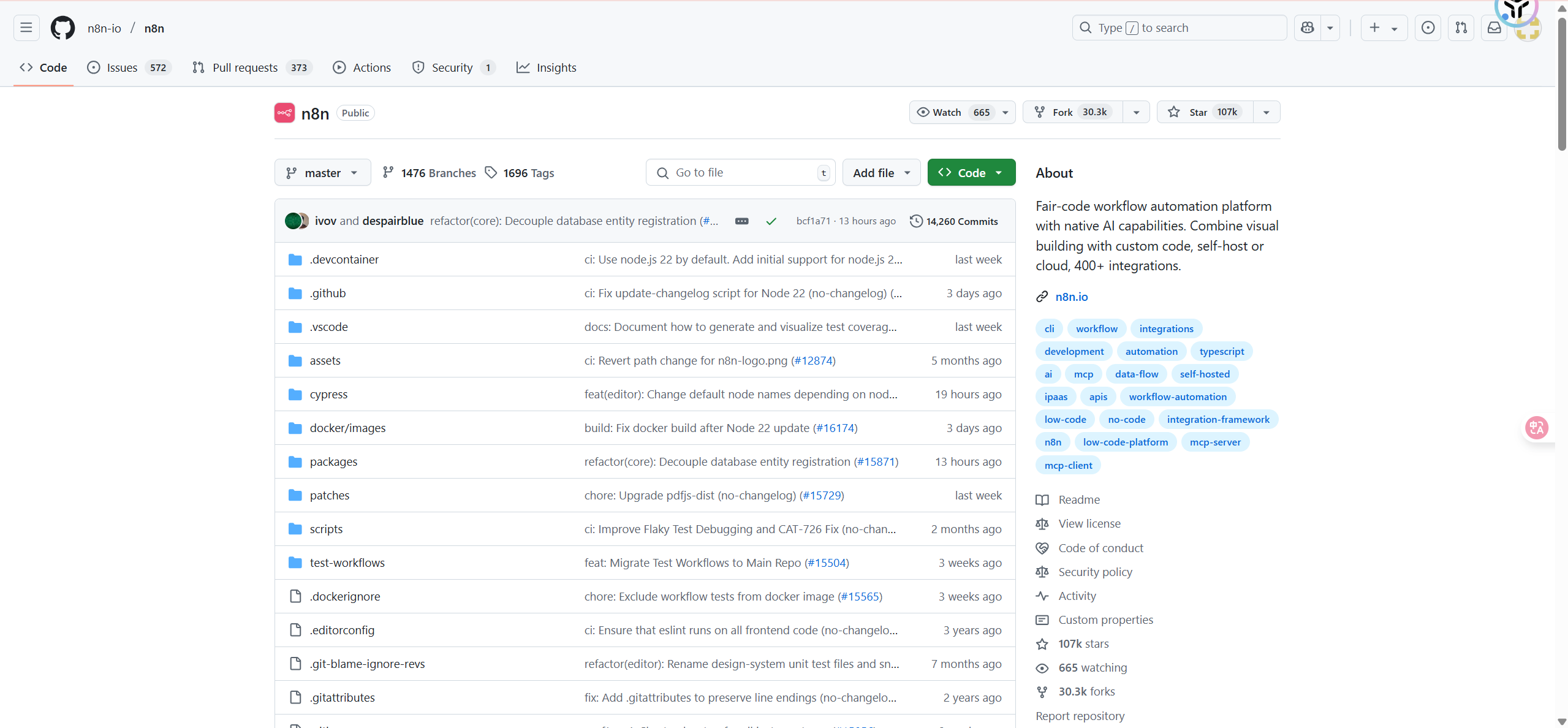
Task: Click the user avatar of ivov
Action: point(293,221)
